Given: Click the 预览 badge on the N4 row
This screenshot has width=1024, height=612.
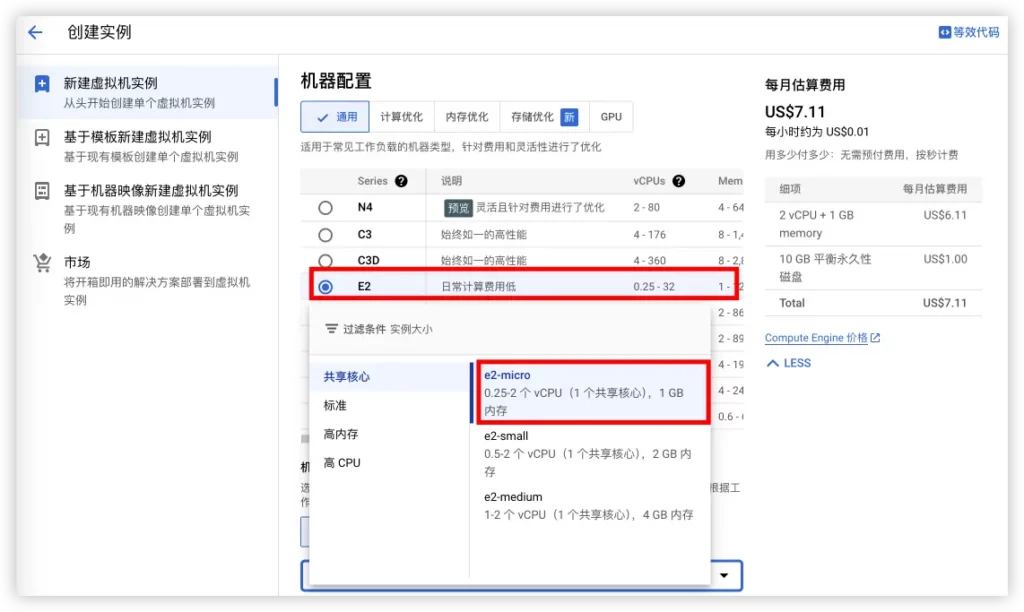Looking at the screenshot, I should click(x=458, y=208).
